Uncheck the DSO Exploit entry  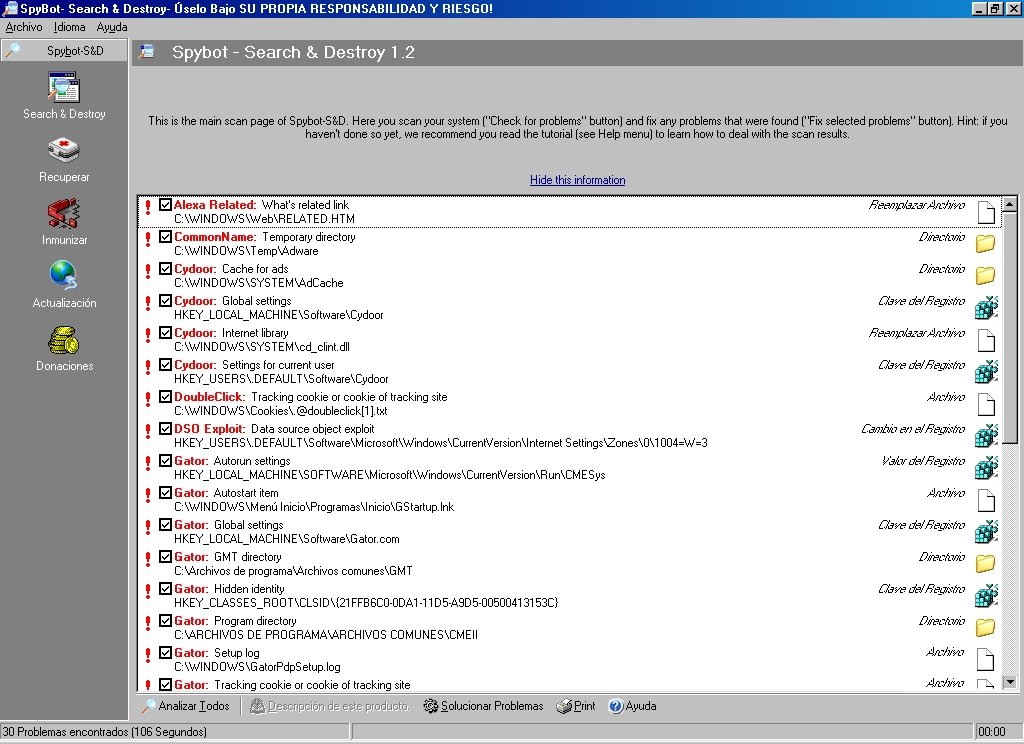pyautogui.click(x=165, y=429)
